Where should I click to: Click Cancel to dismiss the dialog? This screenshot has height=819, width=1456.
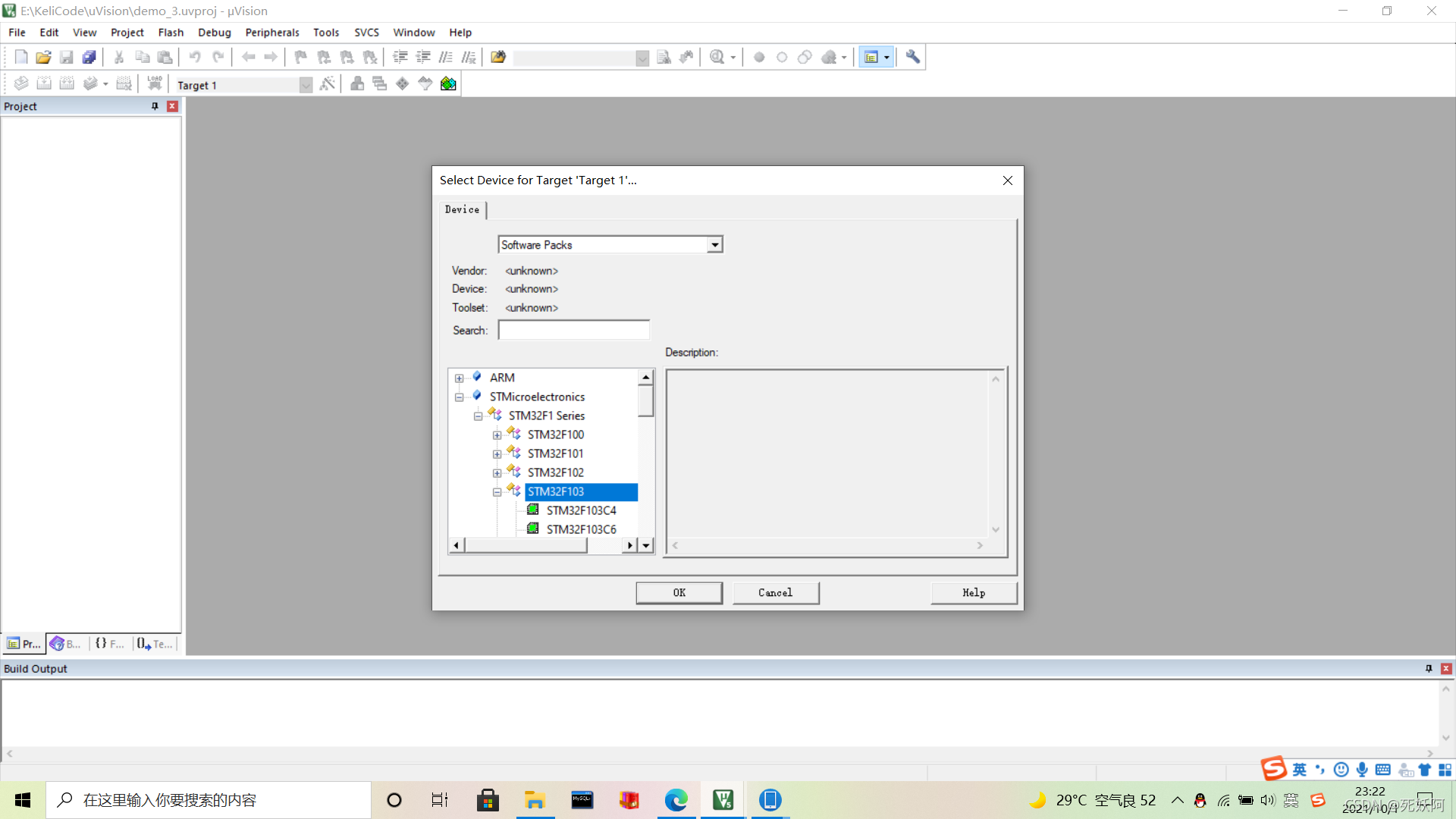776,592
